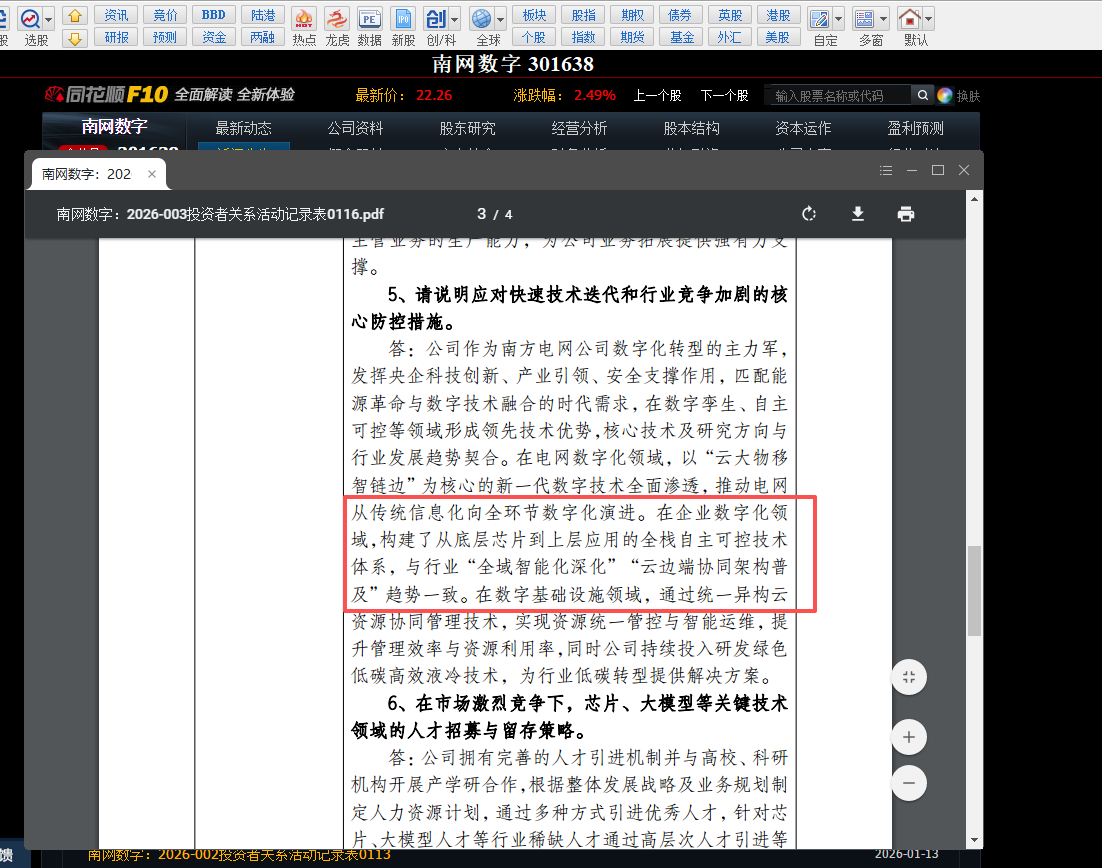Expand the 全球 dropdown arrow

500,20
